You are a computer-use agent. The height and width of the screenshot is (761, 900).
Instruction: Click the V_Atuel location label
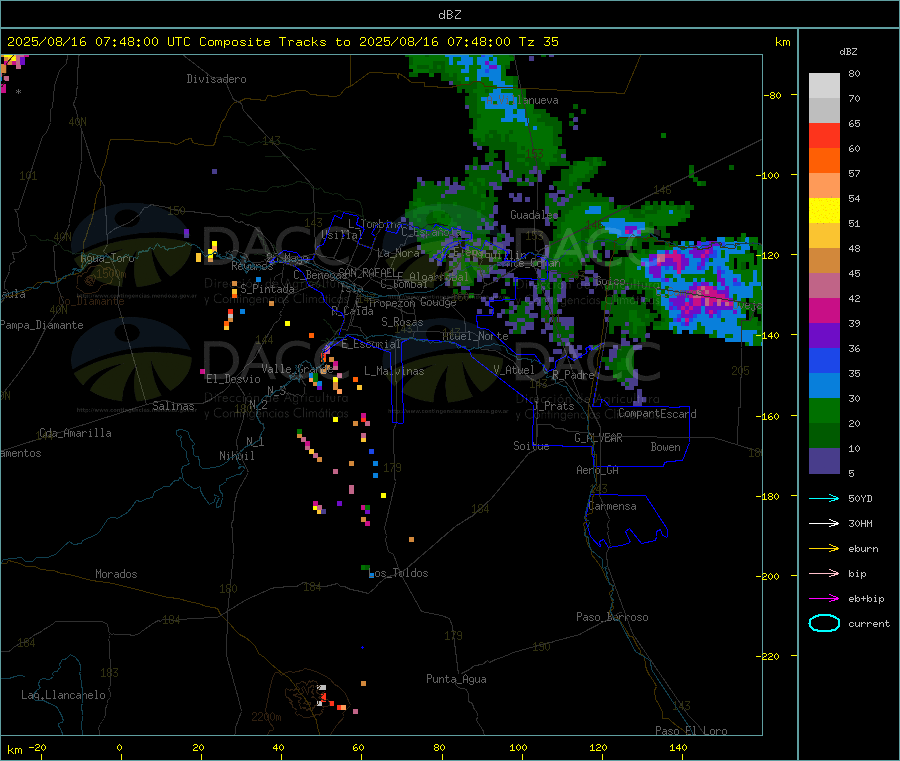pos(514,370)
